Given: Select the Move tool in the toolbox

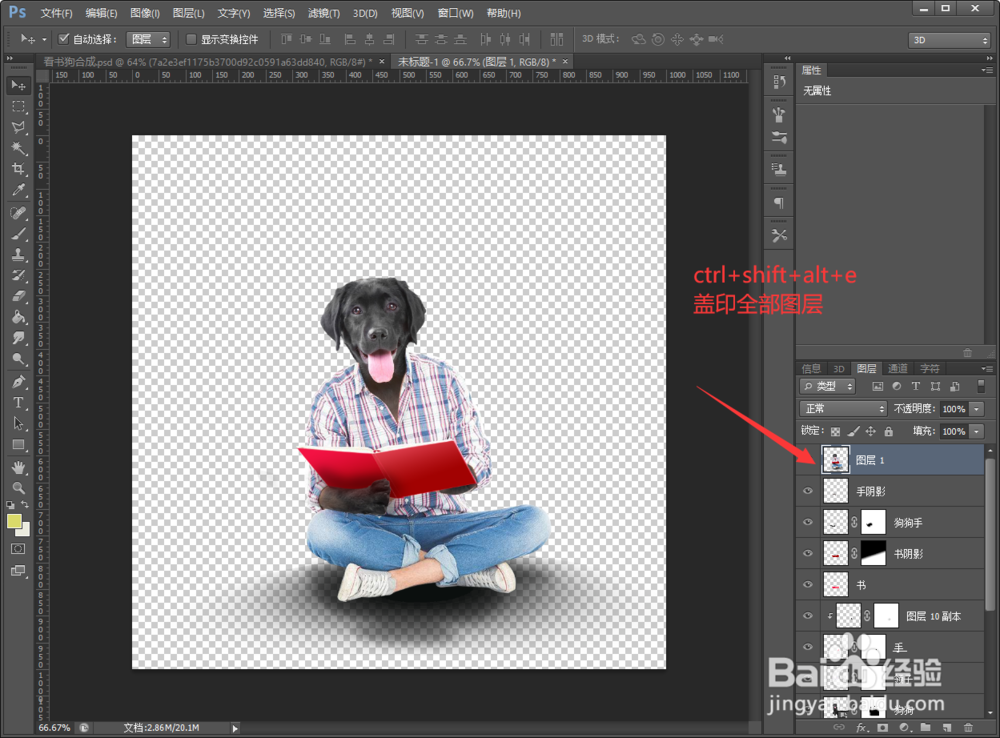Looking at the screenshot, I should pyautogui.click(x=18, y=85).
